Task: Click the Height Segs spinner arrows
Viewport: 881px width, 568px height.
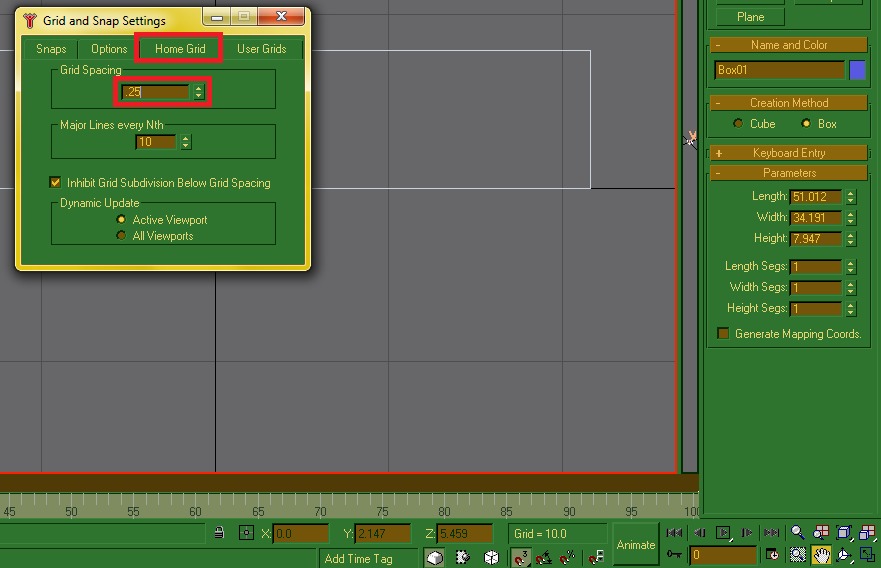Action: [x=851, y=308]
